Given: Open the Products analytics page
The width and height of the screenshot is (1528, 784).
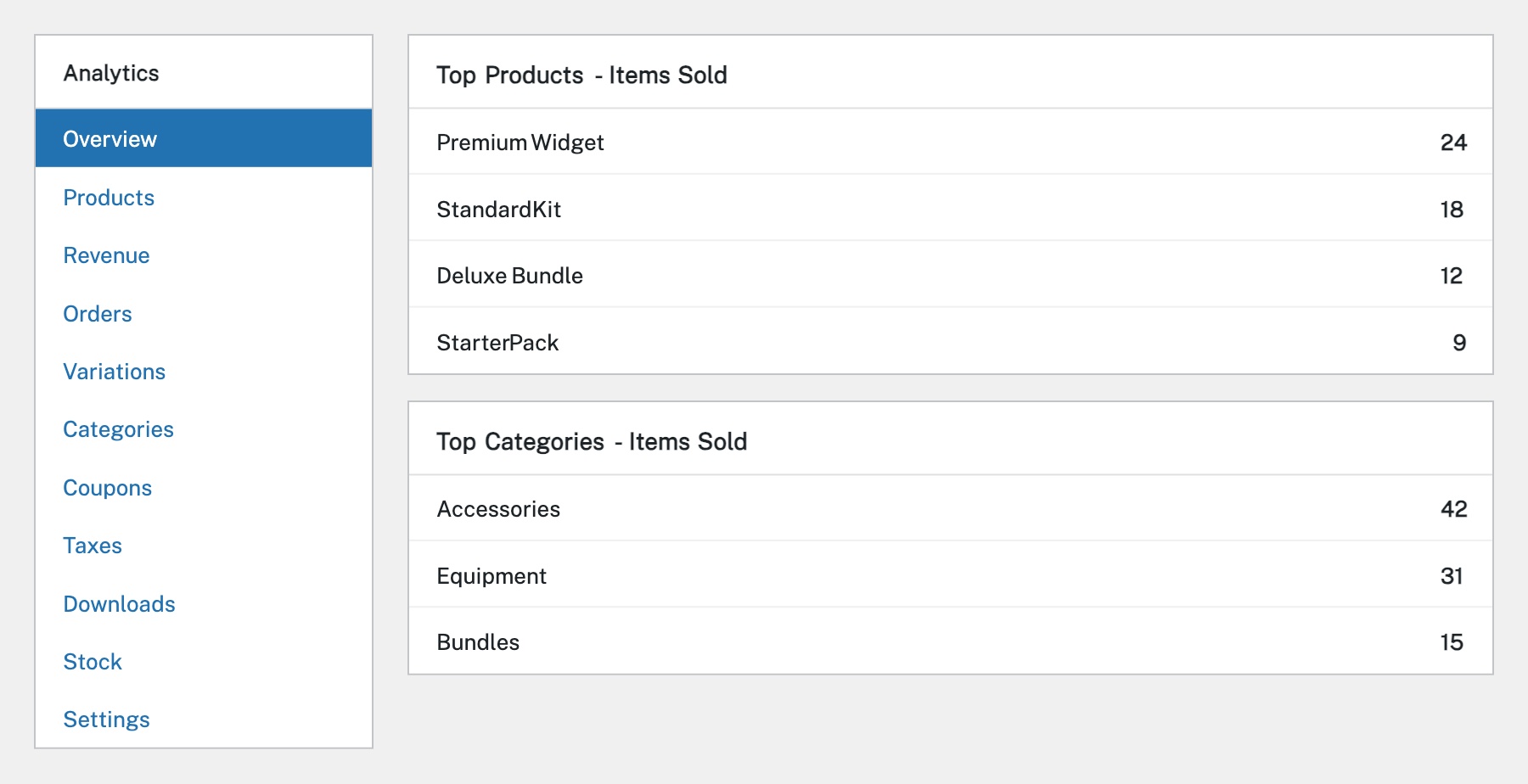Looking at the screenshot, I should [x=109, y=198].
